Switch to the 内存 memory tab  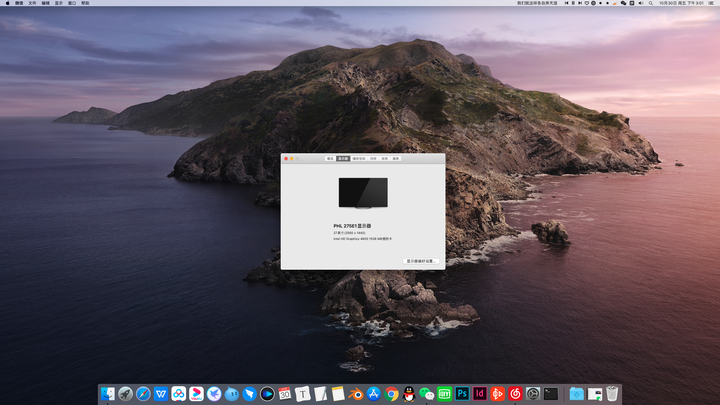tap(373, 158)
